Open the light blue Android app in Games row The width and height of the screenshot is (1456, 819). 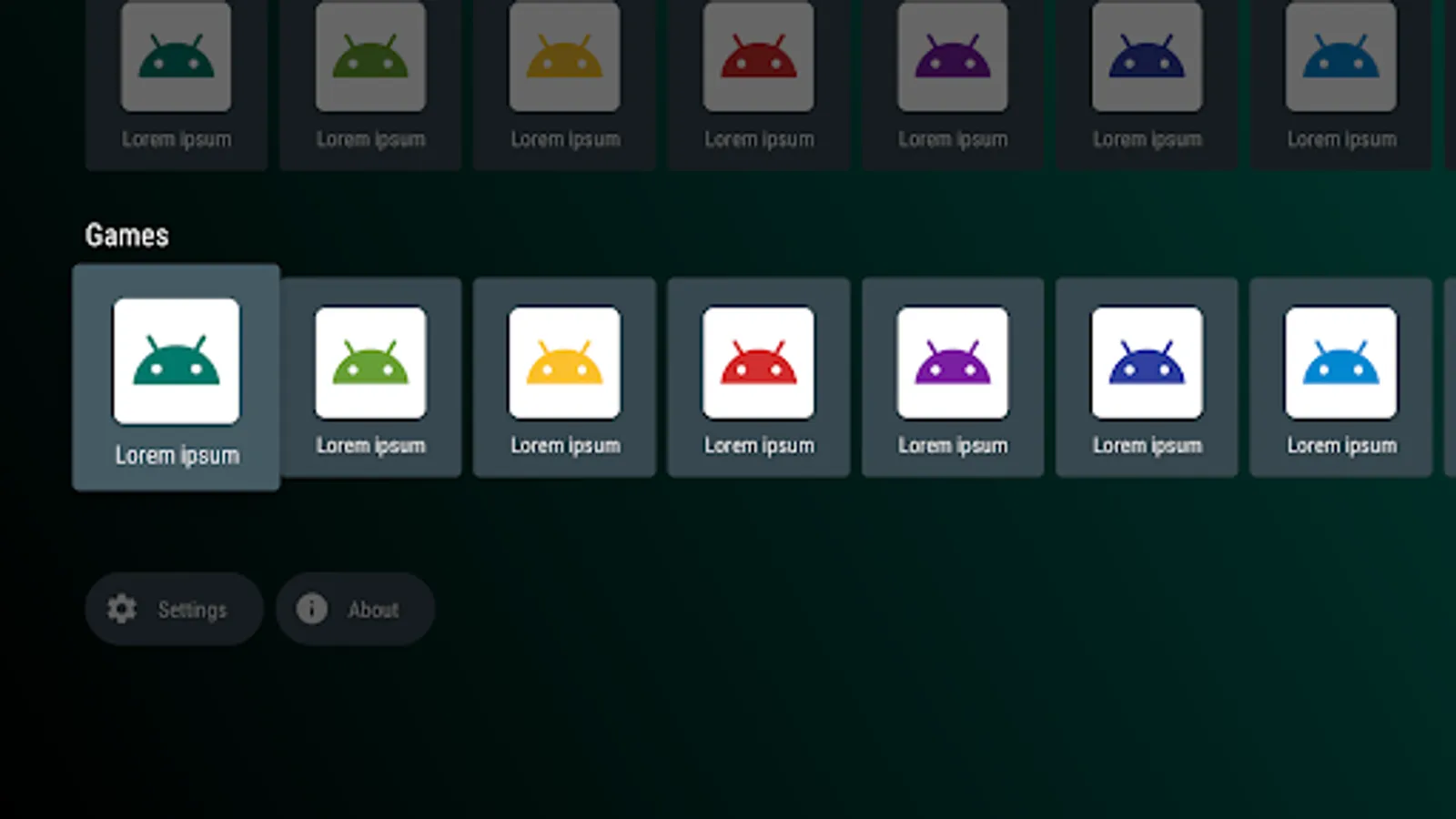coord(1341,377)
